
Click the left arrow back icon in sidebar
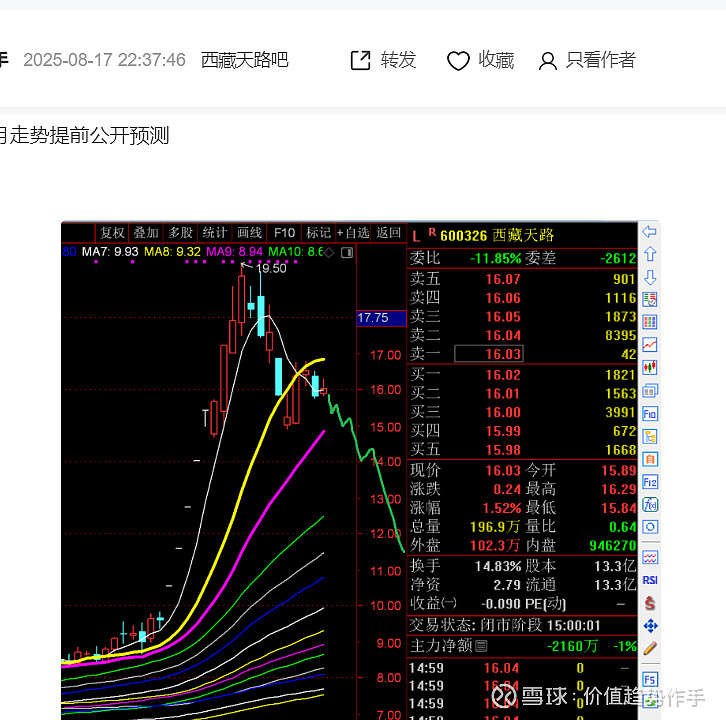pos(650,232)
